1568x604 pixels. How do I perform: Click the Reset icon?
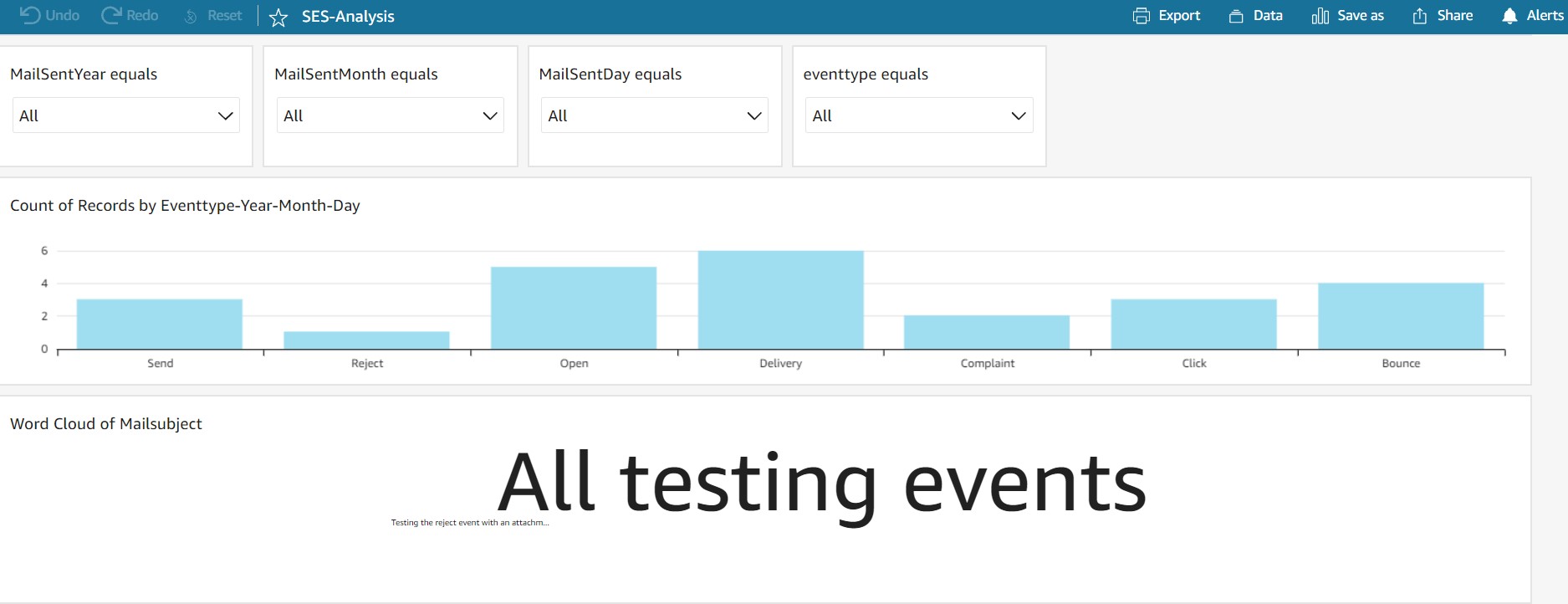pyautogui.click(x=191, y=16)
